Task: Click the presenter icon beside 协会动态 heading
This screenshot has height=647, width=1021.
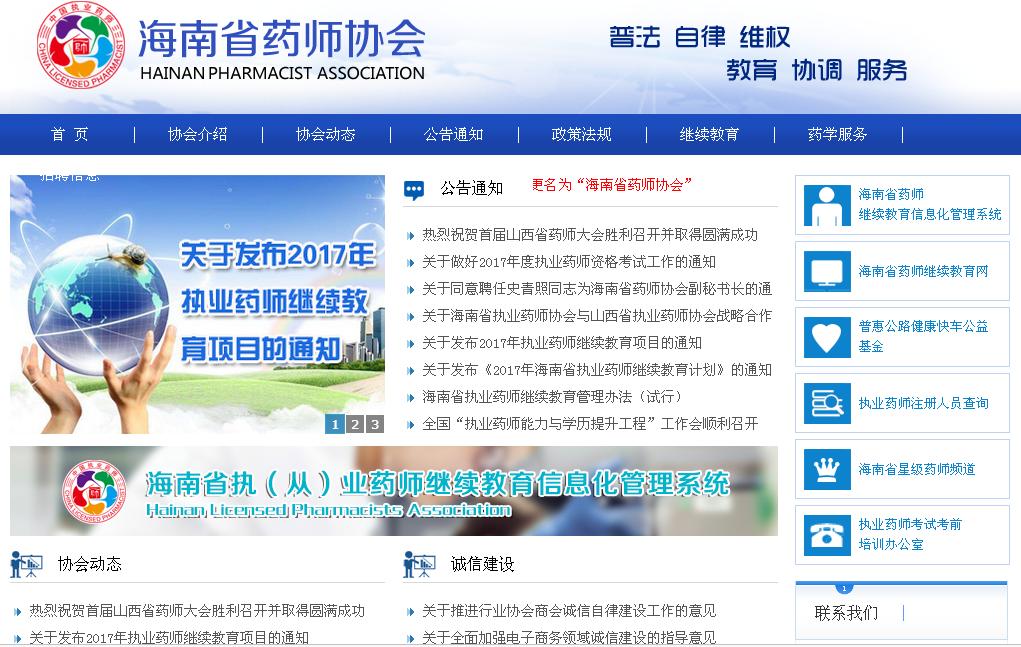Action: (26, 565)
